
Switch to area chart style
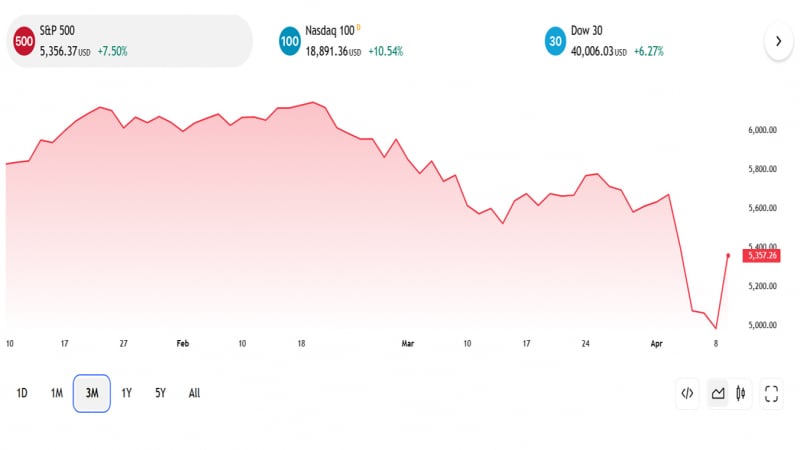coord(717,393)
